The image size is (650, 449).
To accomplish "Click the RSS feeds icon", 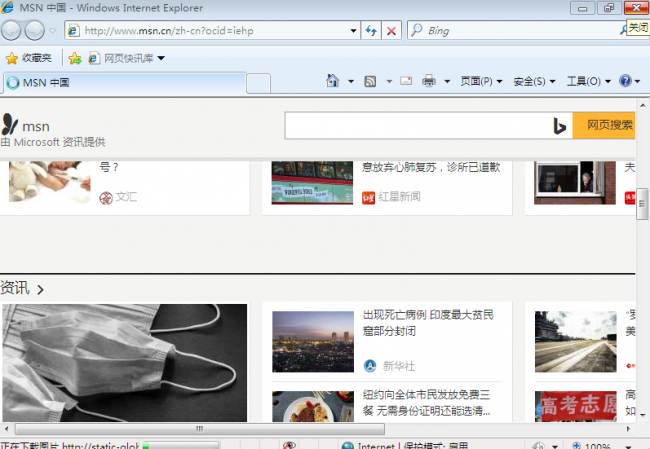I will click(370, 81).
